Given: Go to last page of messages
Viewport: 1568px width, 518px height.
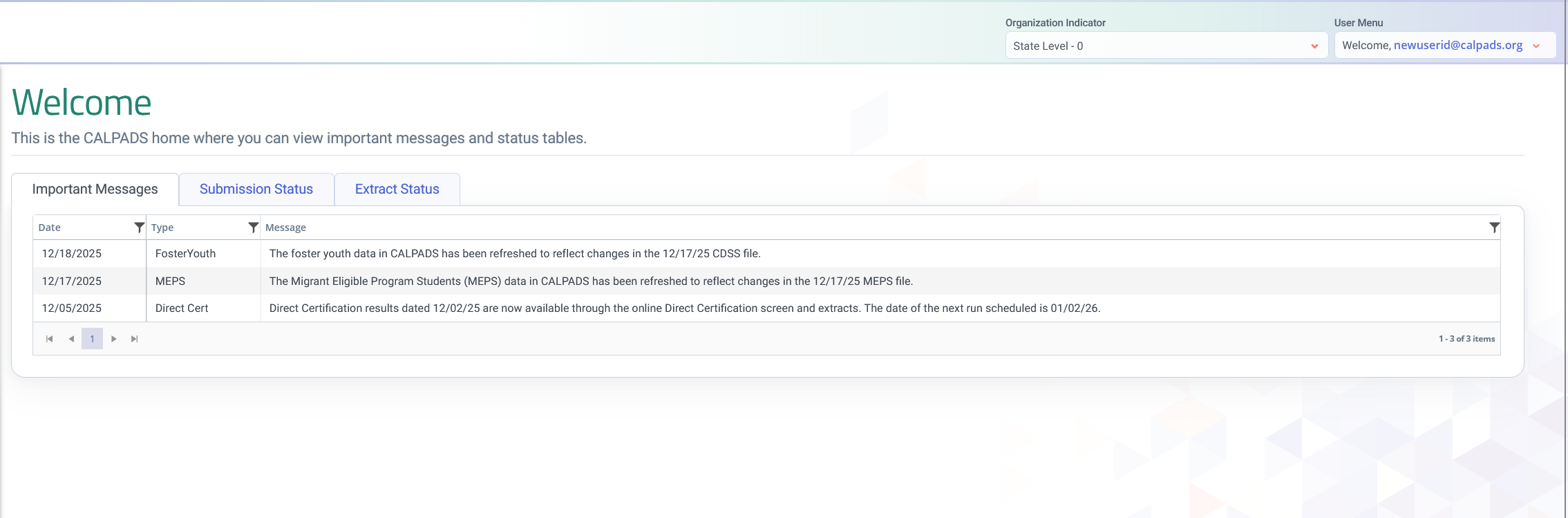Looking at the screenshot, I should tap(135, 339).
